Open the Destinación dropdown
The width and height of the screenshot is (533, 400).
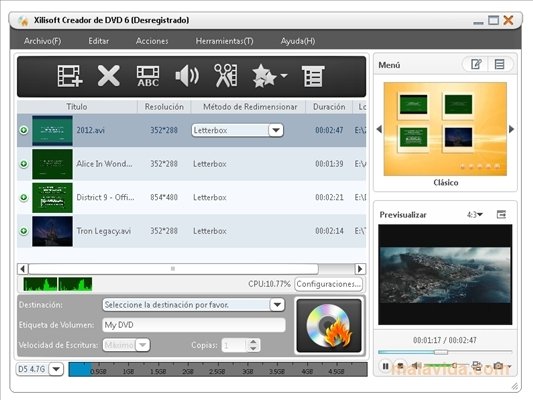277,305
